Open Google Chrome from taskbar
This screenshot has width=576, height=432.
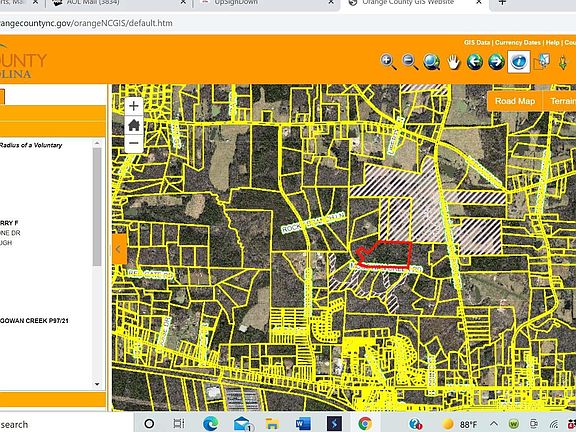[x=365, y=424]
